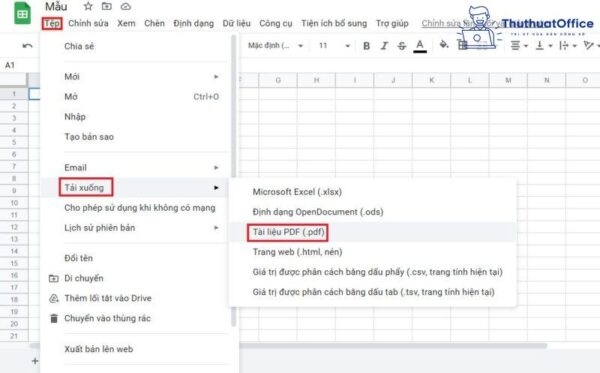Click the undo arrow in the toolbar
The height and width of the screenshot is (373, 600).
27,46
